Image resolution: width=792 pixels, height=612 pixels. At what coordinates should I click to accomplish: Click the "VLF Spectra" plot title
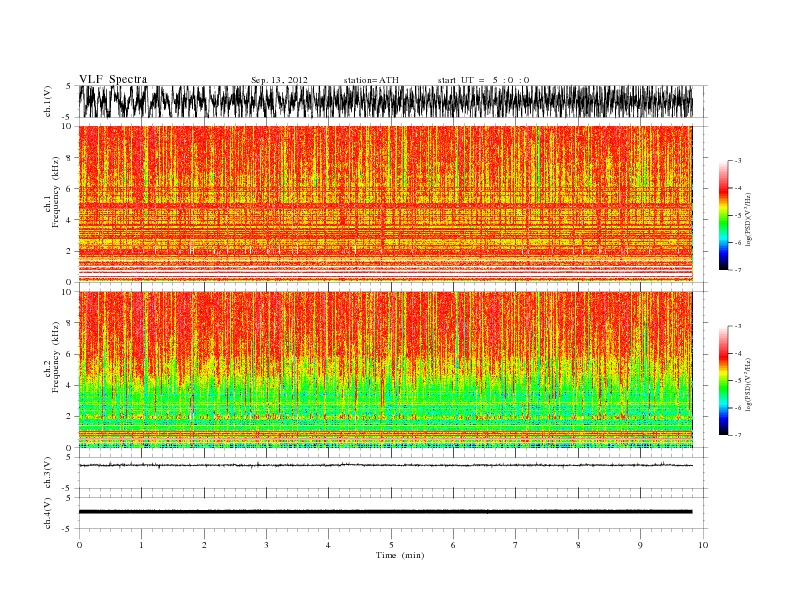(x=113, y=79)
